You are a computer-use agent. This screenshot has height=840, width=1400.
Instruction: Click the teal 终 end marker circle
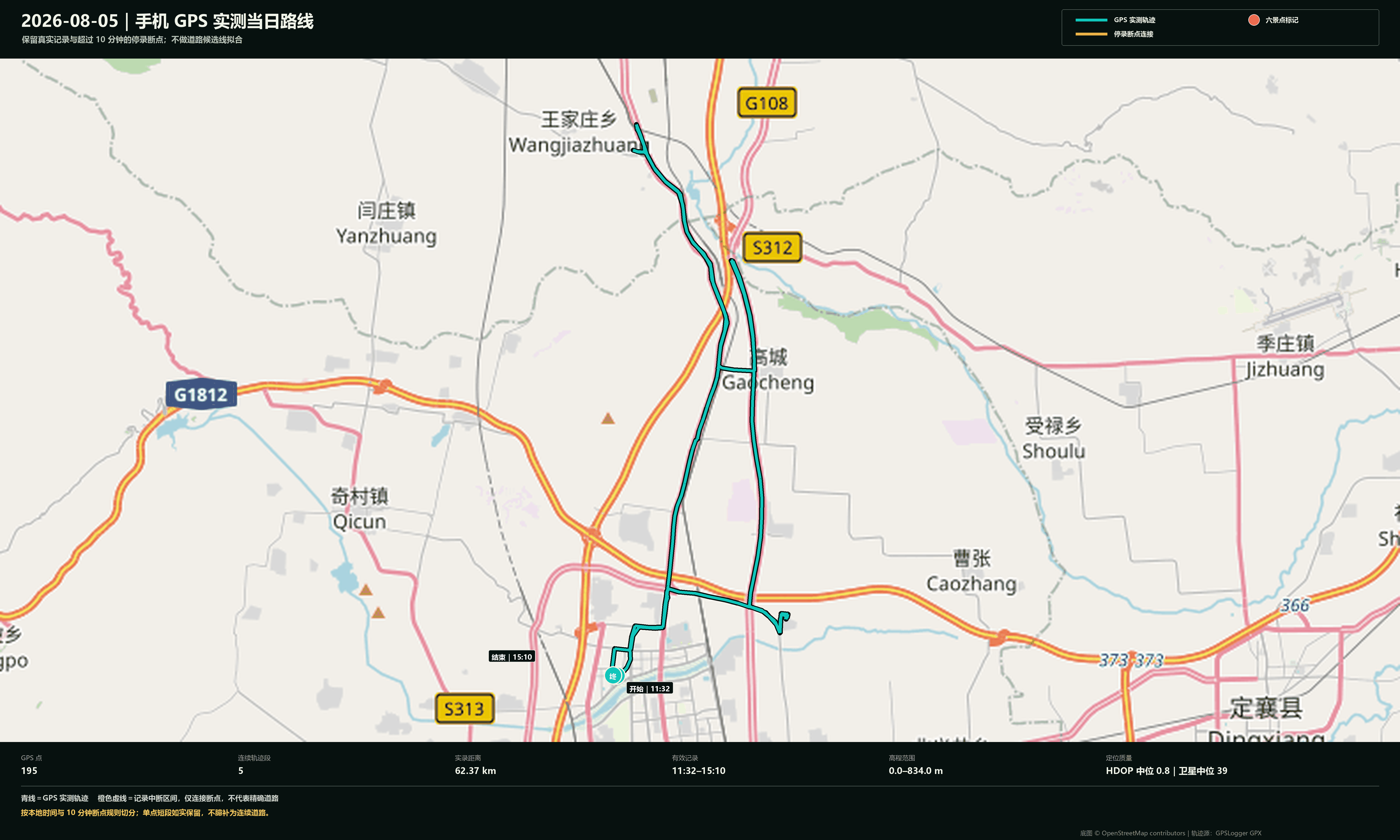[x=613, y=676]
